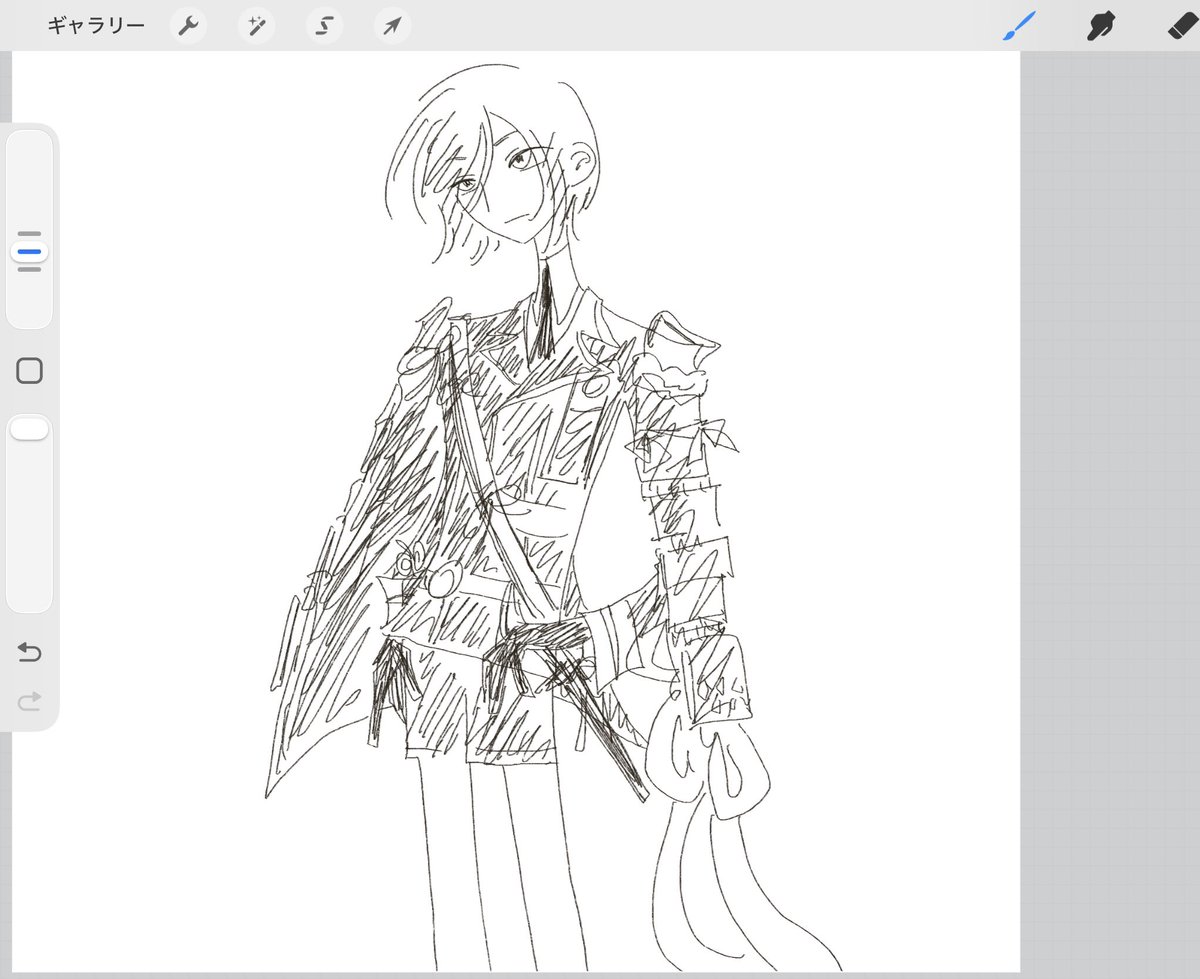Undo the last stroke
The image size is (1200, 979).
(x=29, y=653)
